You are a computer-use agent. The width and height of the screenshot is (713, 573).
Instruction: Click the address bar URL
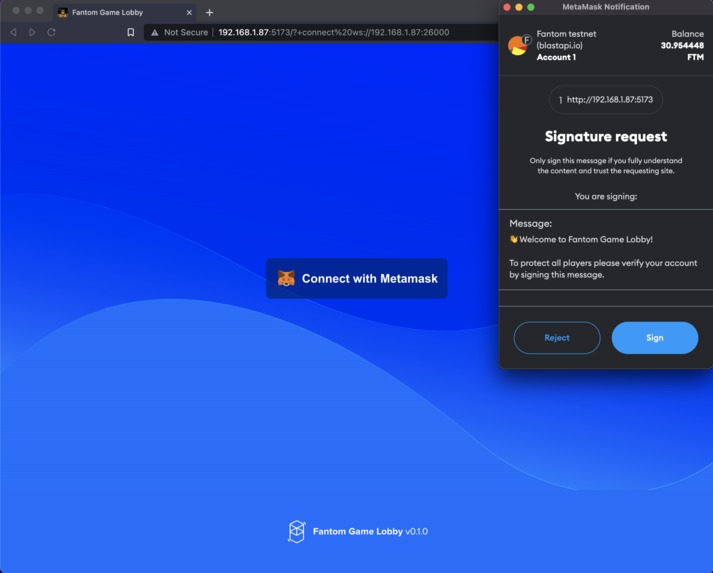(x=334, y=32)
